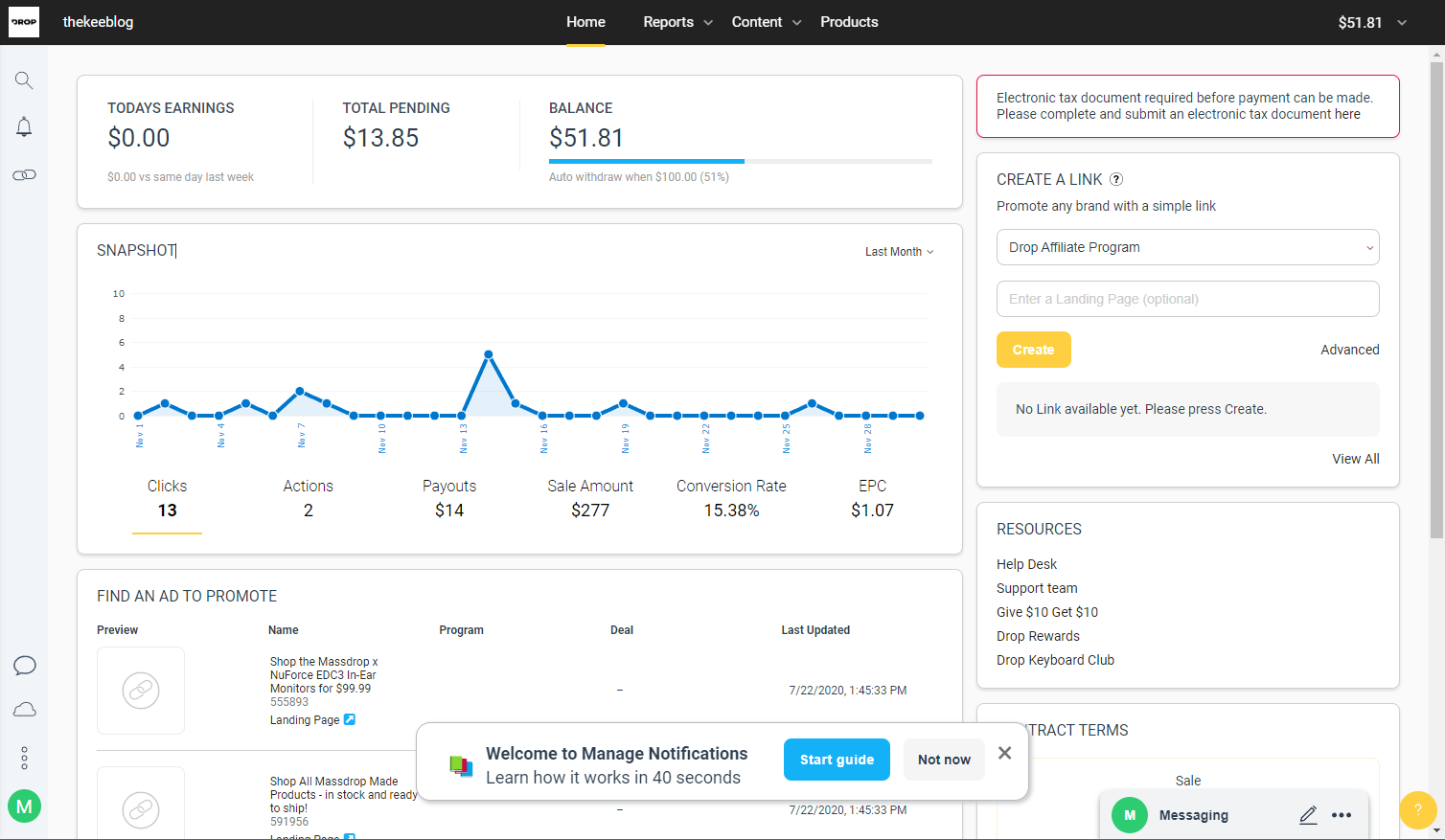
Task: Dismiss popup with Not now
Action: point(944,760)
